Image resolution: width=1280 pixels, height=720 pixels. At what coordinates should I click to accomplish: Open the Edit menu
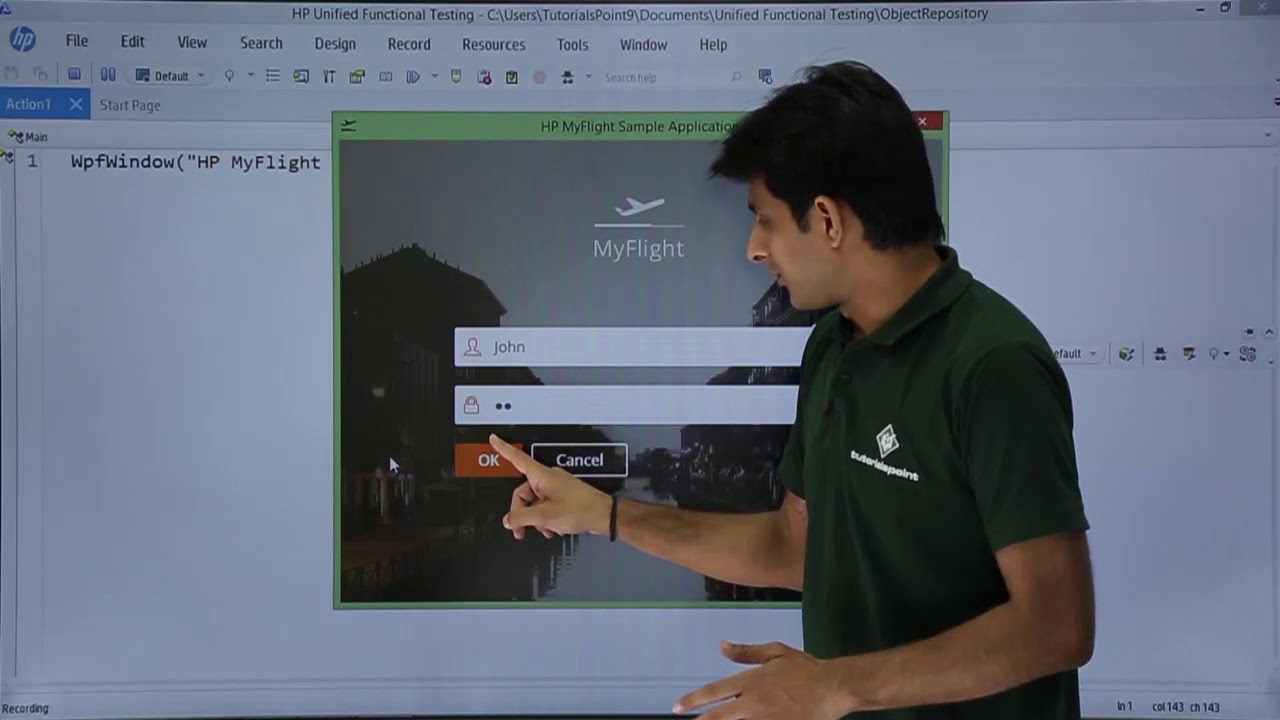pyautogui.click(x=133, y=43)
